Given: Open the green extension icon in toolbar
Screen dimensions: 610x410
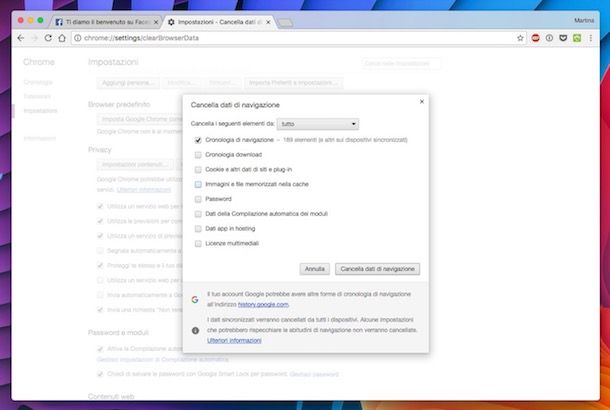Looking at the screenshot, I should [x=577, y=38].
